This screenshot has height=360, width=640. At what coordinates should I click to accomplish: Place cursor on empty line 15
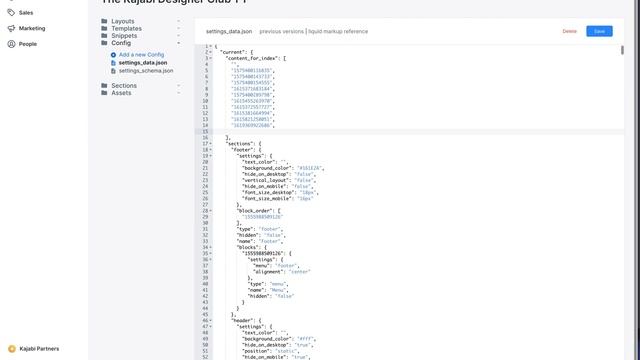(418, 131)
